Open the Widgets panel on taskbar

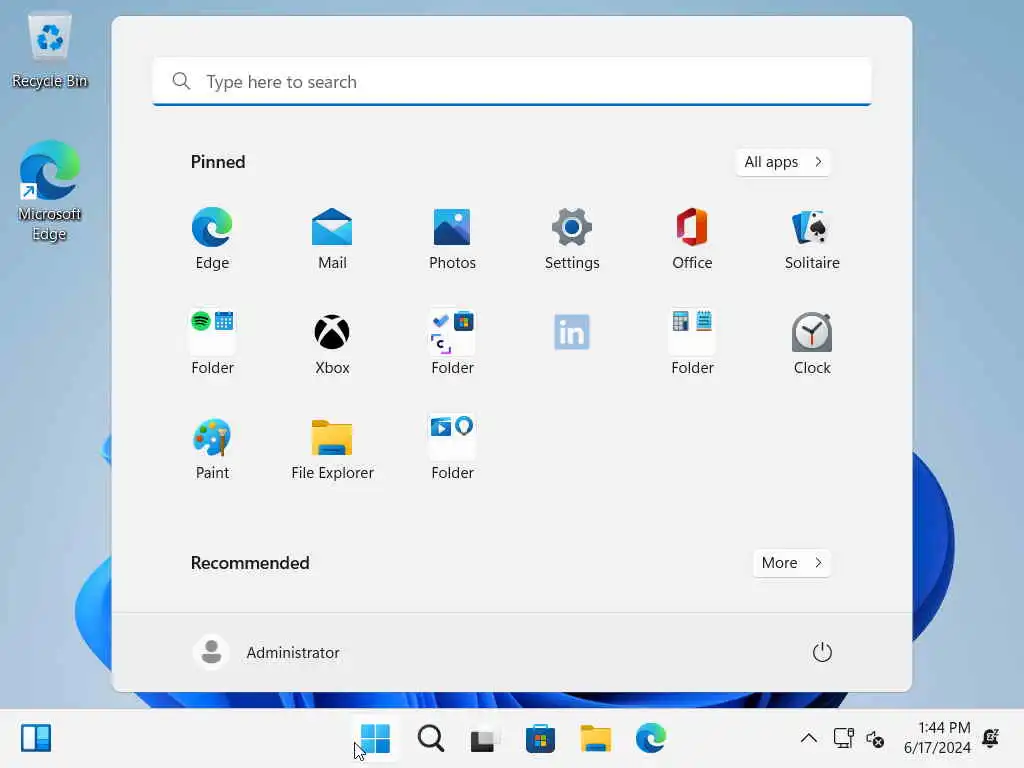click(x=36, y=739)
